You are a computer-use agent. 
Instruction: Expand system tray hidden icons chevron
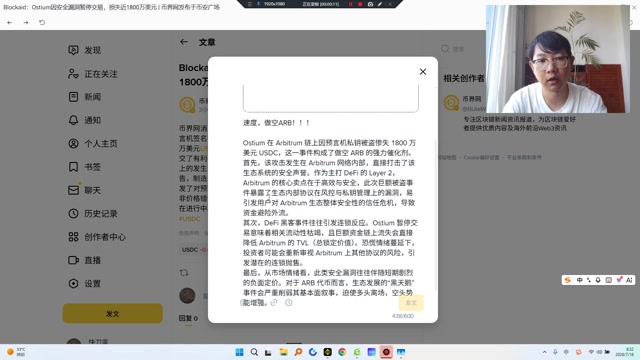click(x=544, y=352)
